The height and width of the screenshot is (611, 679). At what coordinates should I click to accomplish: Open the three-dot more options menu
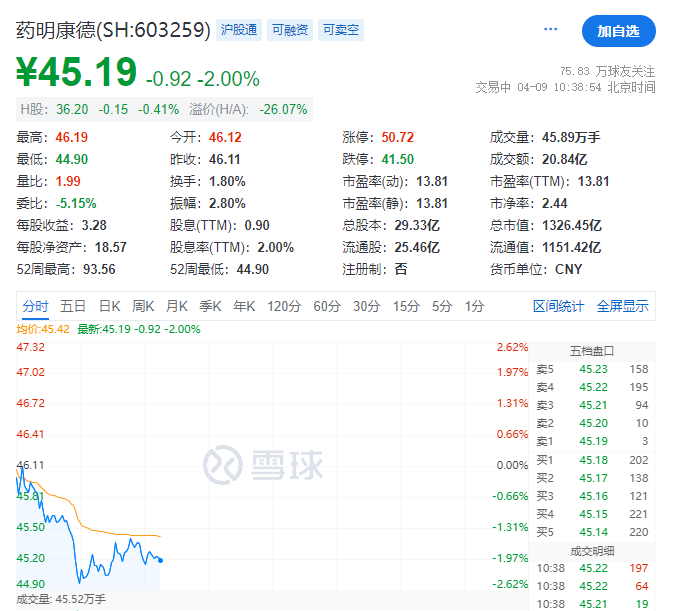click(550, 29)
